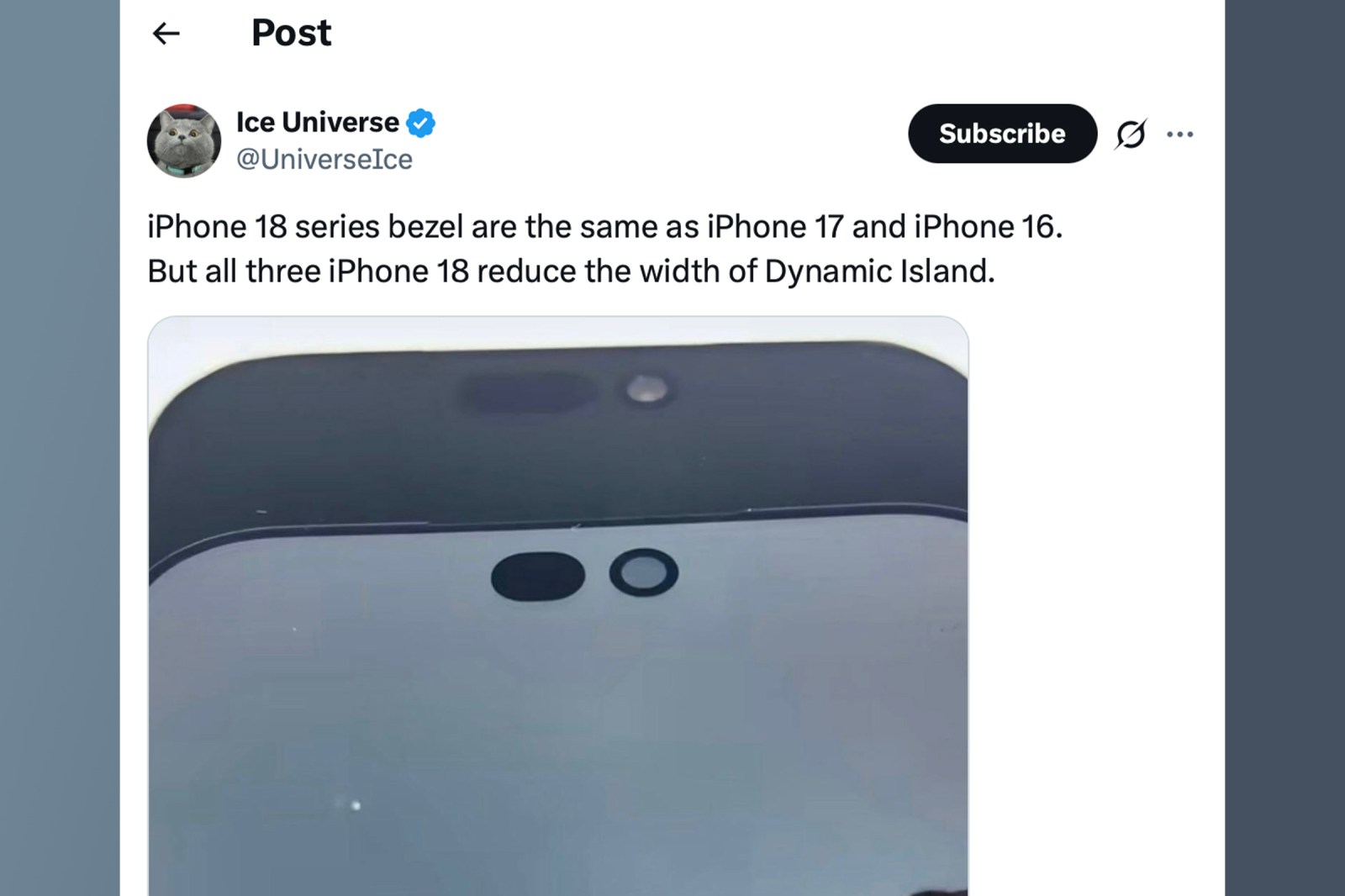Click the sentence about Dynamic Island width
The image size is (1345, 896).
point(571,271)
